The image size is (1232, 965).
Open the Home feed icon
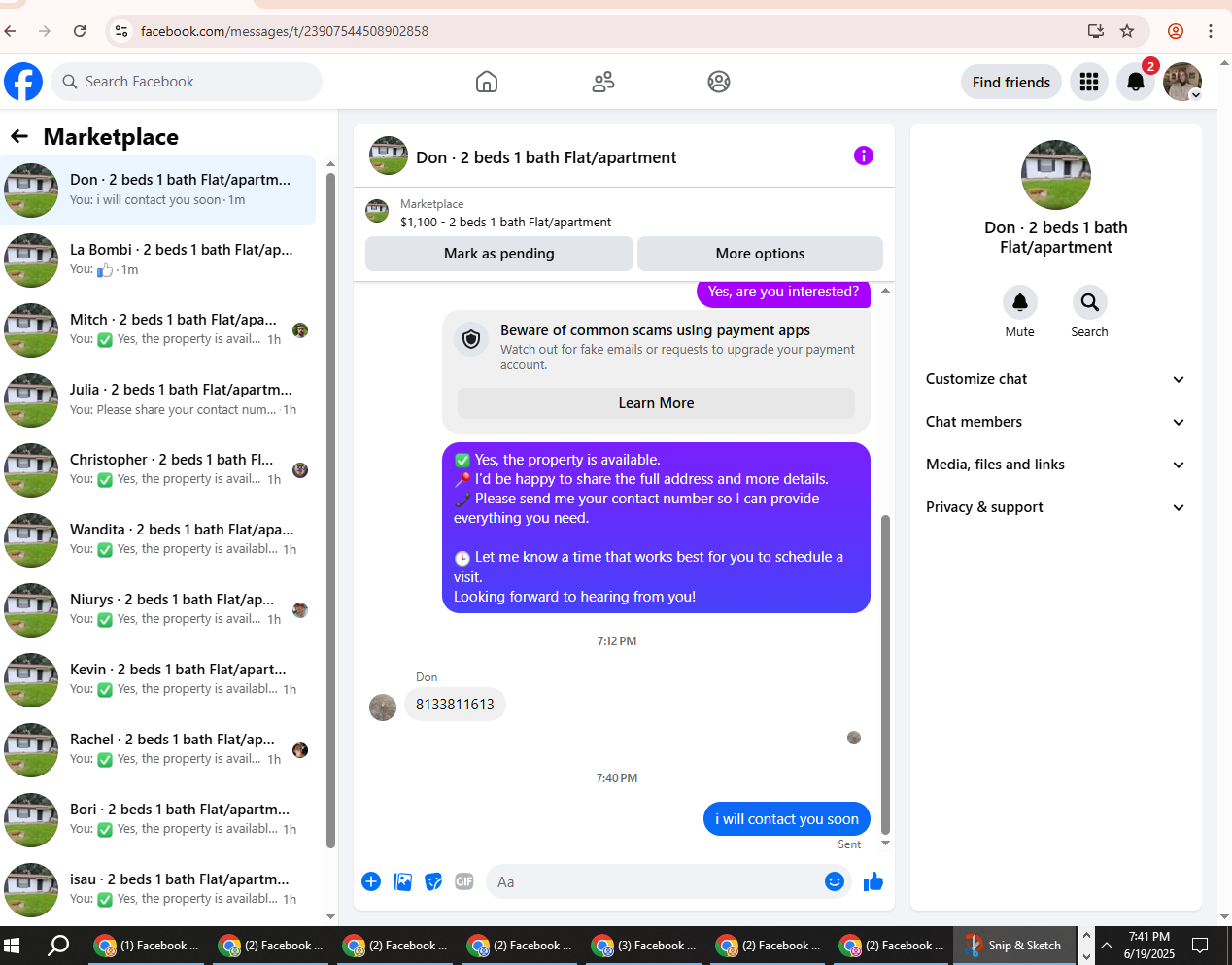click(x=487, y=82)
